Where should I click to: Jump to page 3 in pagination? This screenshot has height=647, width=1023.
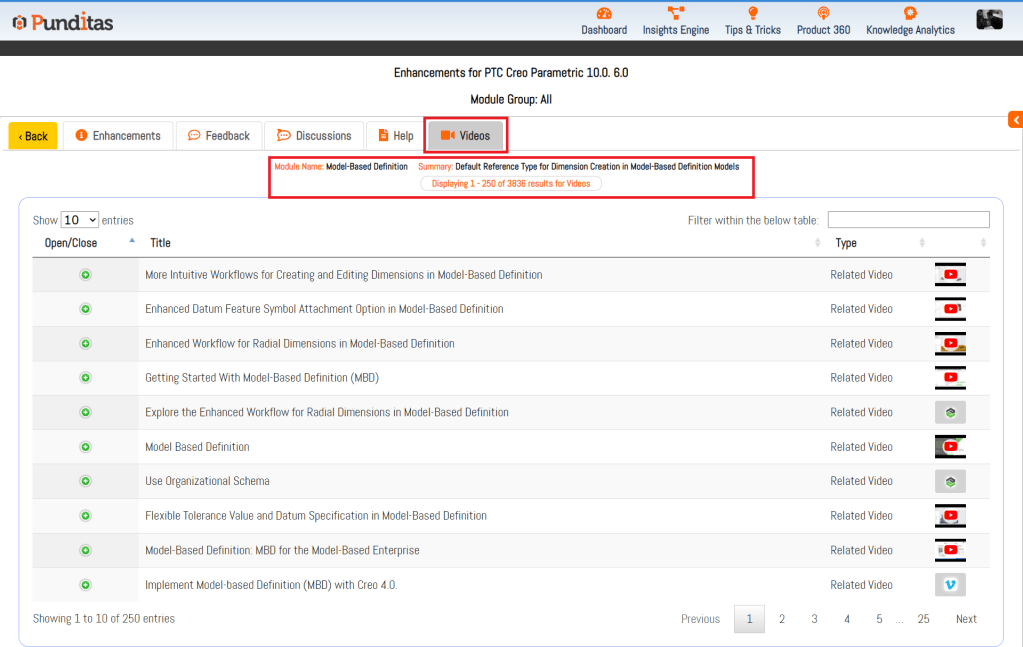tap(814, 619)
